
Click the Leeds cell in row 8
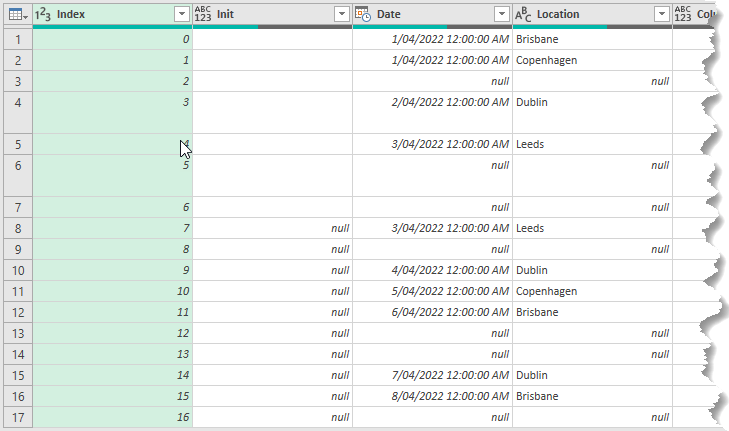click(x=592, y=228)
